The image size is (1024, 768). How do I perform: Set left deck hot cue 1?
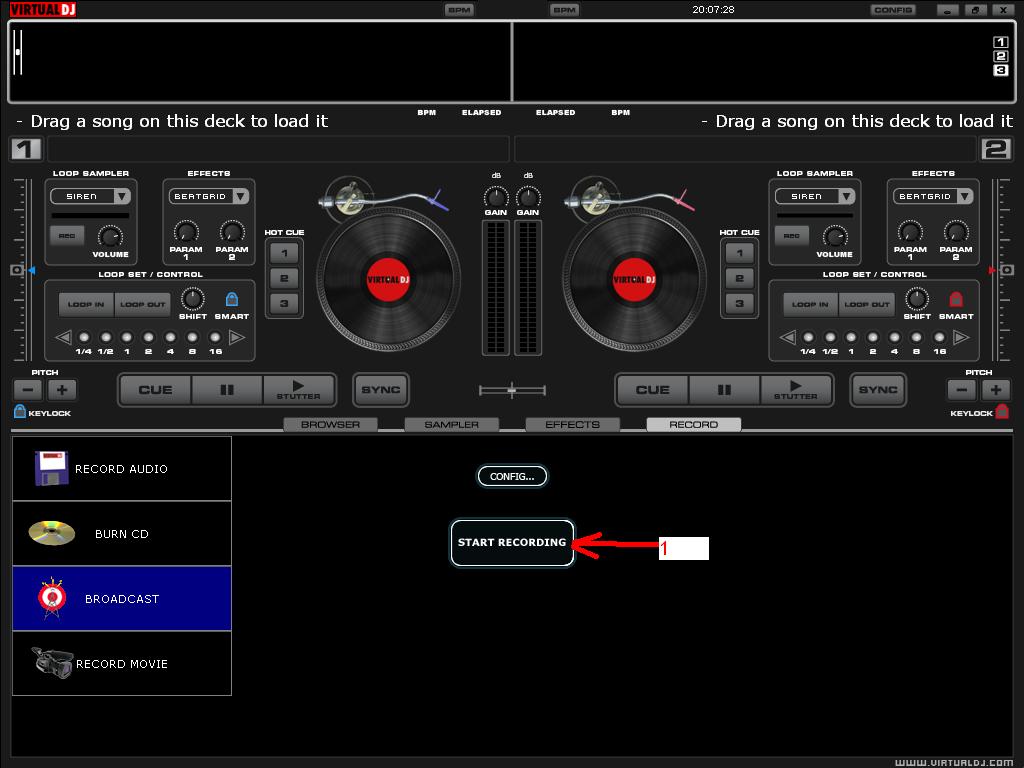[x=284, y=253]
